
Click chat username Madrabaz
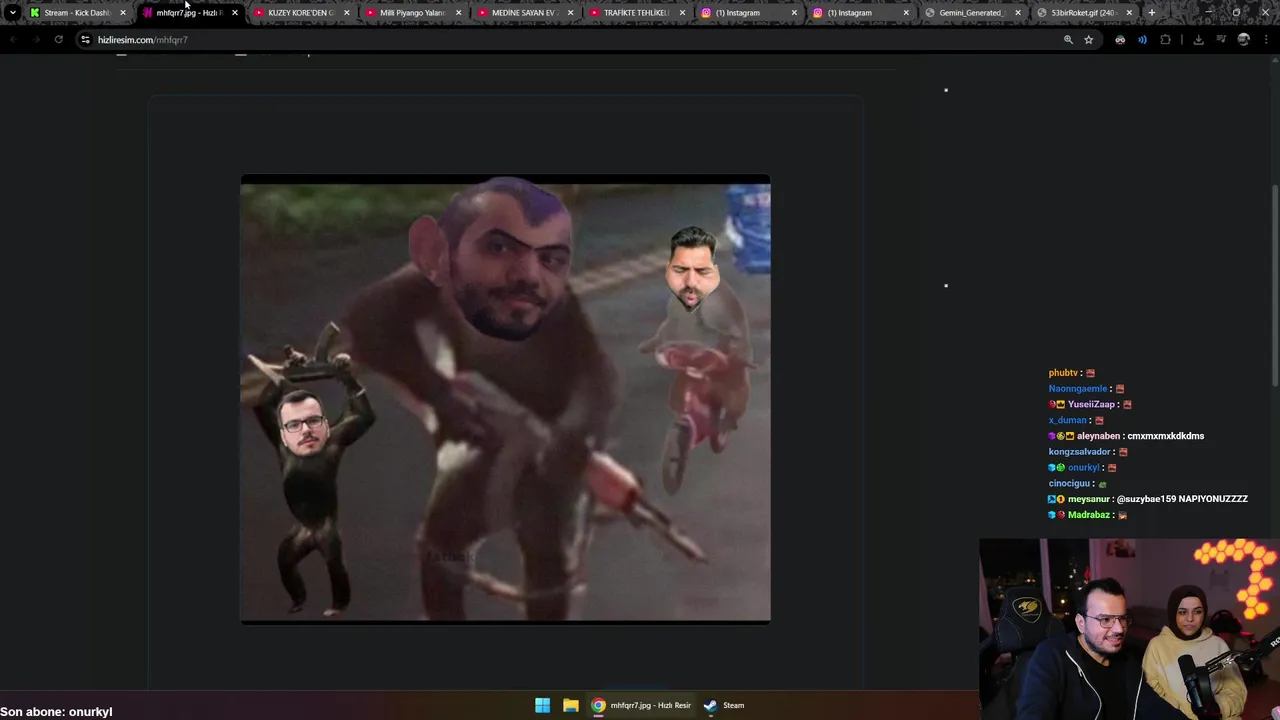tap(1089, 515)
